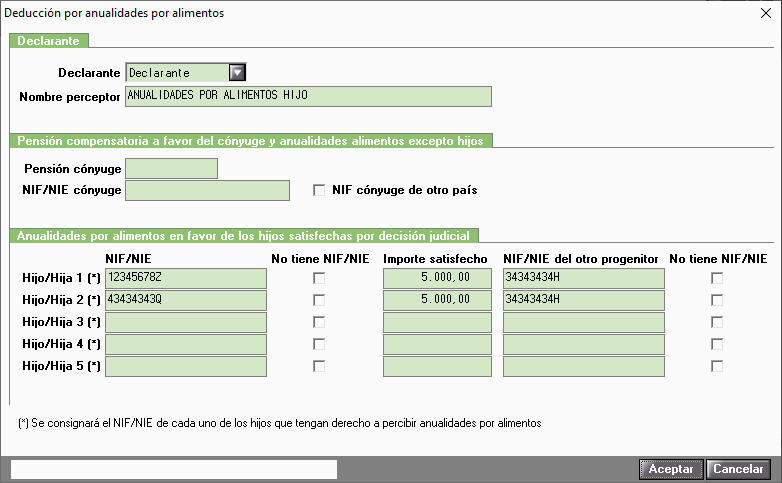This screenshot has height=483, width=782.
Task: Select Hijo/Hija 1 NIF/NIE field
Action: pos(186,278)
